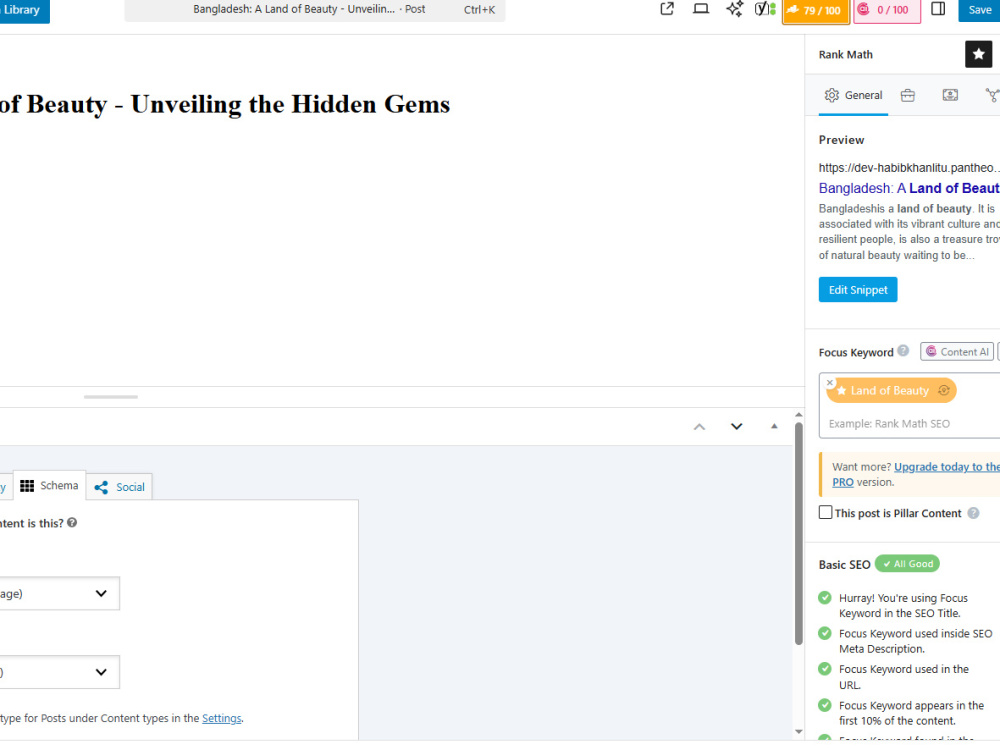Image resolution: width=1000 pixels, height=750 pixels.
Task: Open the Schema tab icon in Rank Math
Action: tap(950, 96)
